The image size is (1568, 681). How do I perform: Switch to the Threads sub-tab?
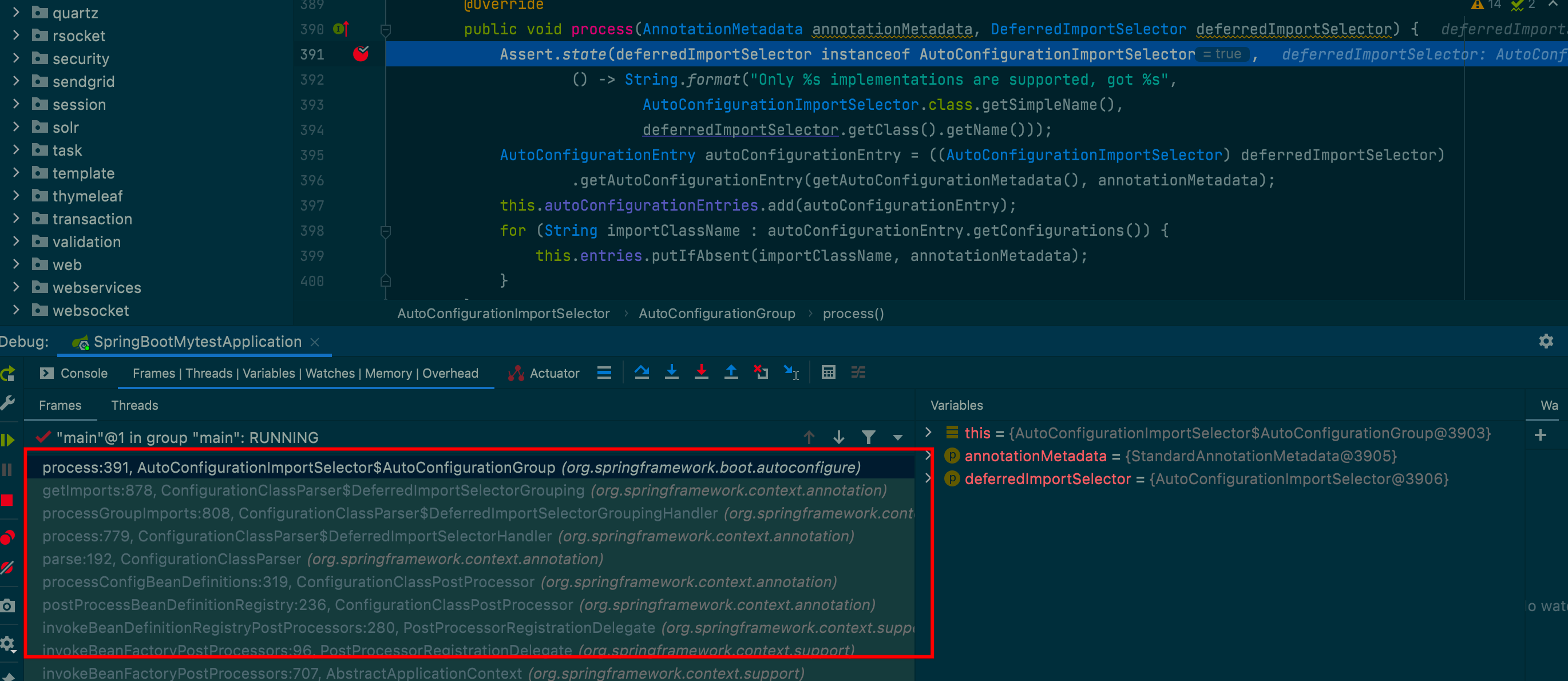pyautogui.click(x=134, y=405)
